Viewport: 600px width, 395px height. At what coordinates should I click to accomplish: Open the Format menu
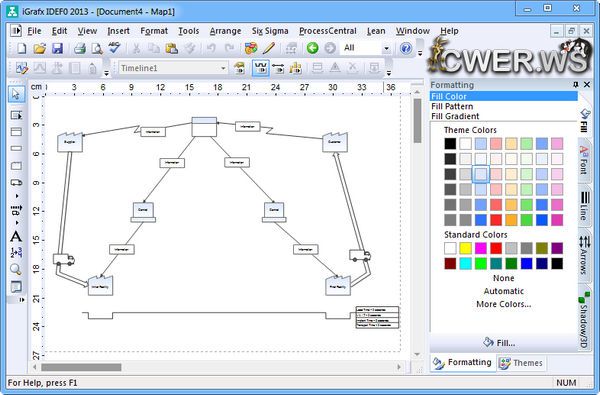[x=154, y=31]
